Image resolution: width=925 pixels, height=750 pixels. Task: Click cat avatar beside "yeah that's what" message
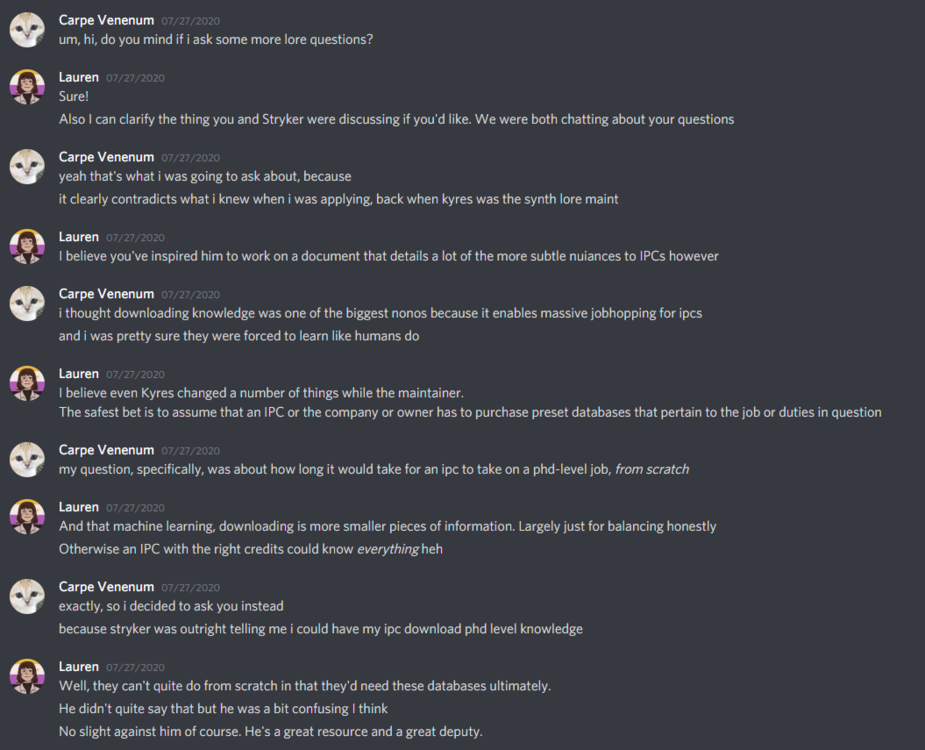(27, 167)
